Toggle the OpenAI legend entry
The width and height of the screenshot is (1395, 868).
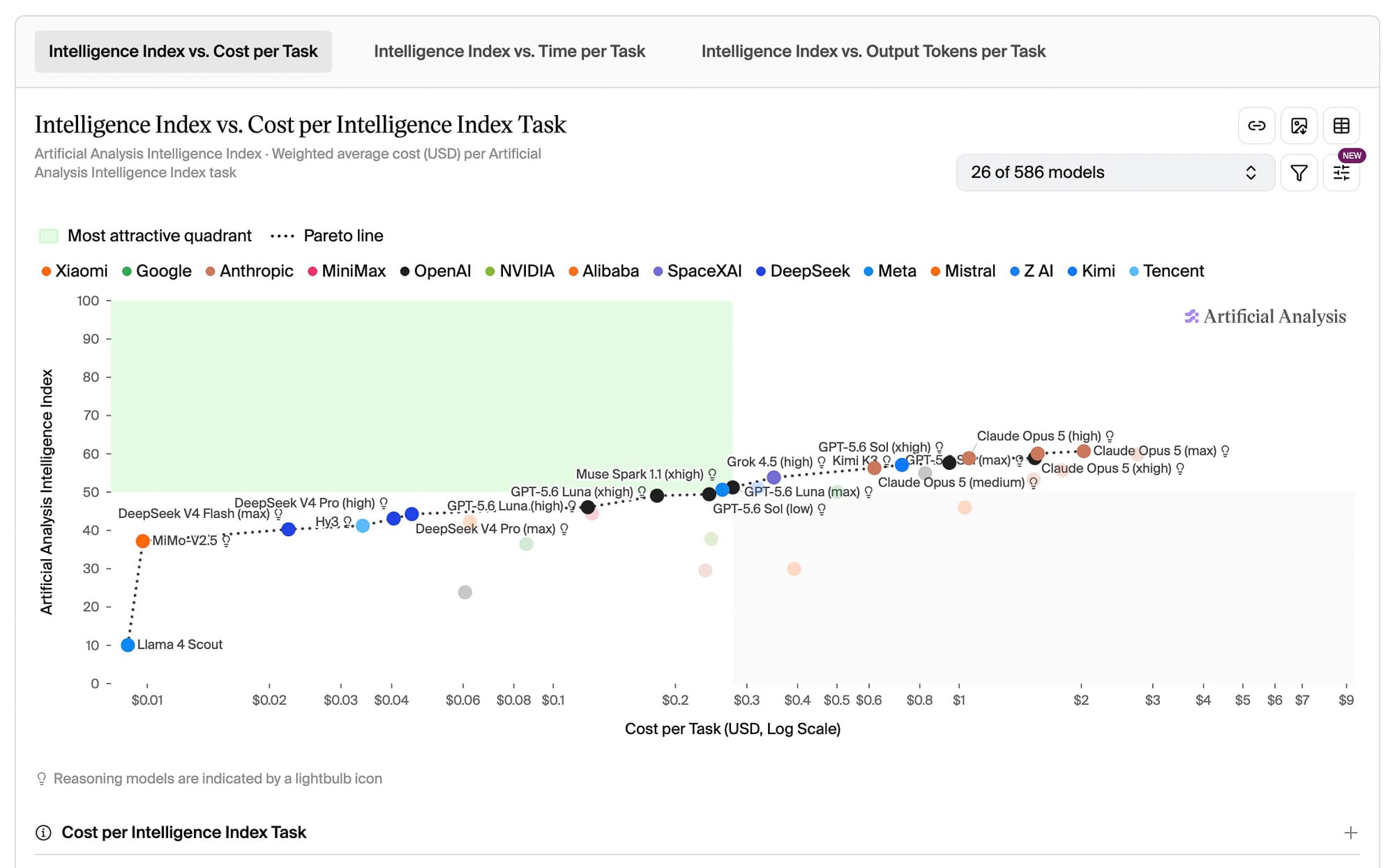click(435, 271)
